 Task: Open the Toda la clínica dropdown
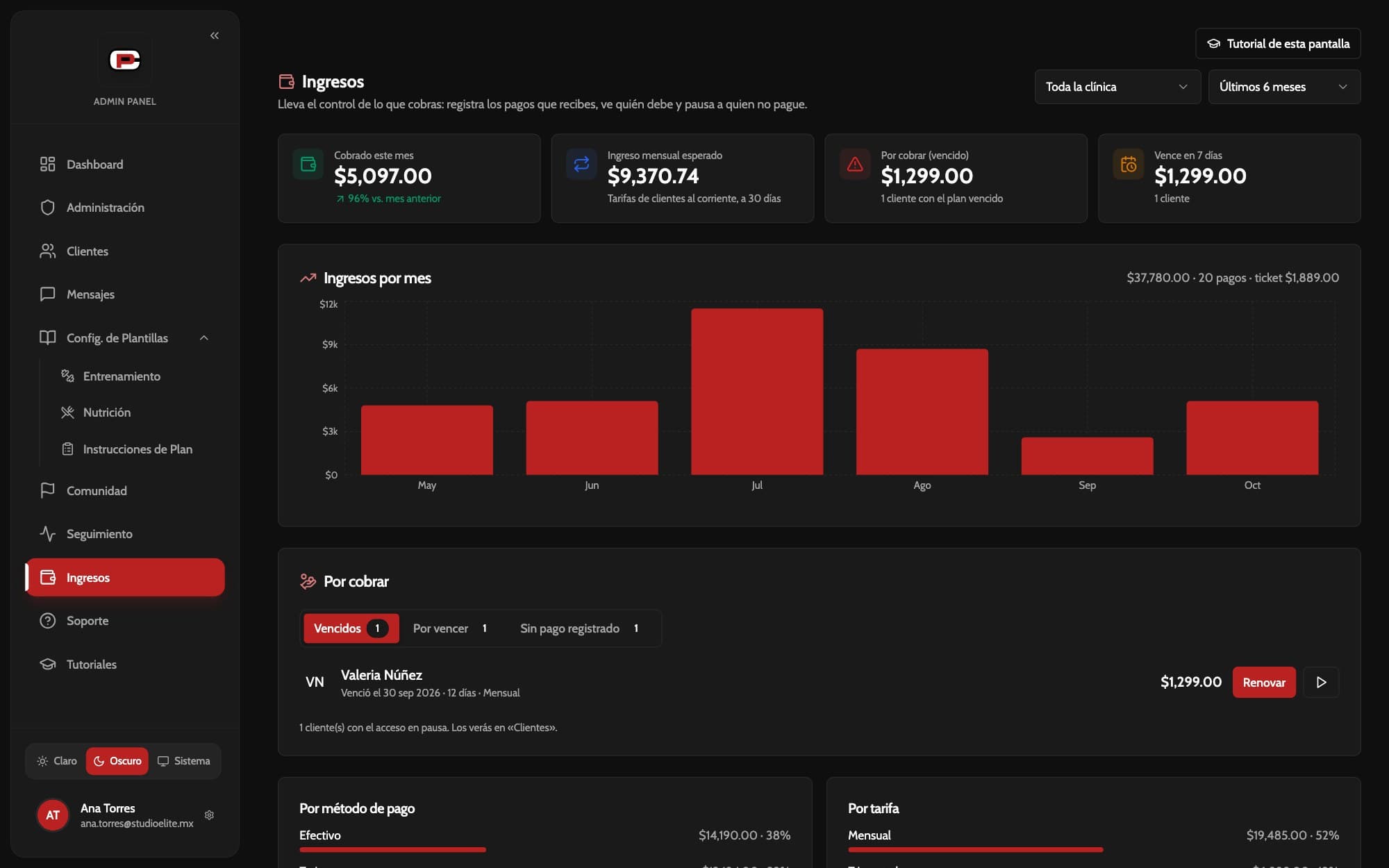tap(1117, 87)
